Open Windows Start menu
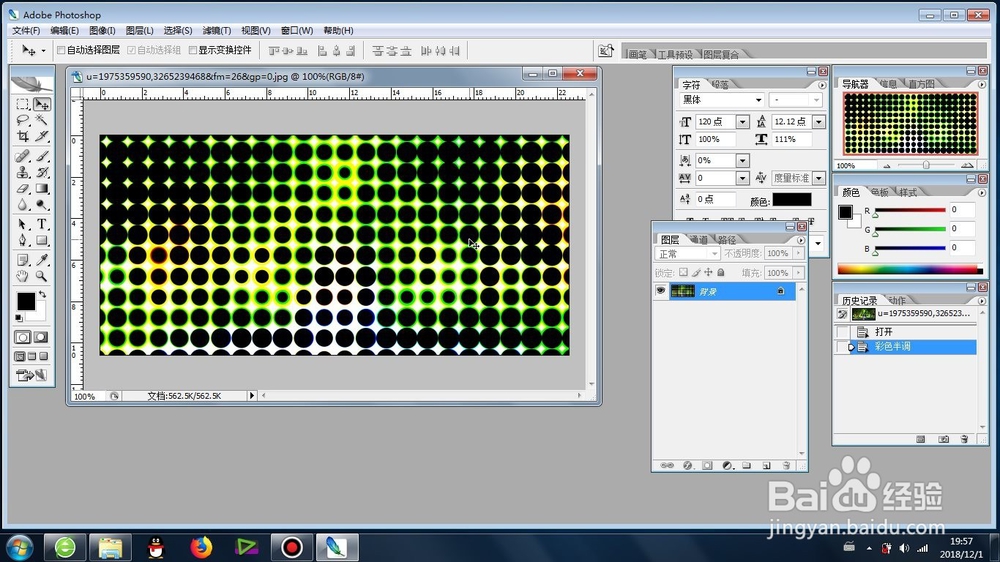 [19, 547]
